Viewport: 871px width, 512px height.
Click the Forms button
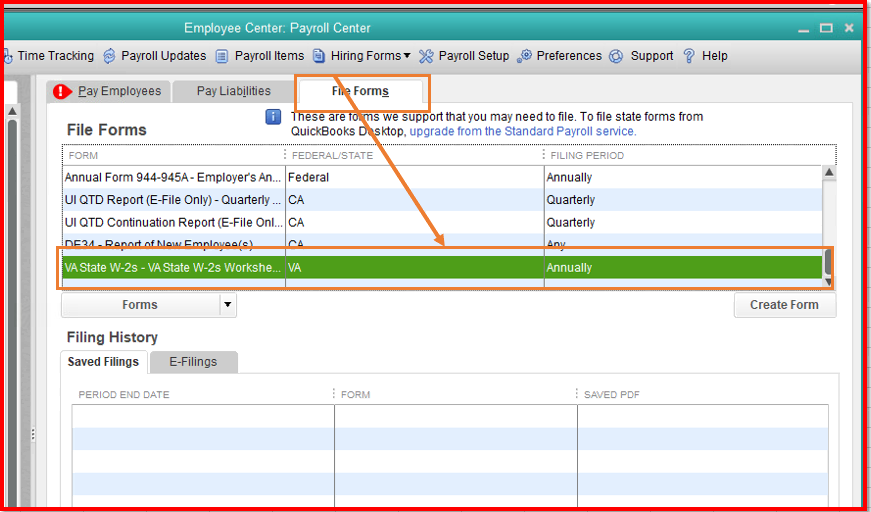140,305
